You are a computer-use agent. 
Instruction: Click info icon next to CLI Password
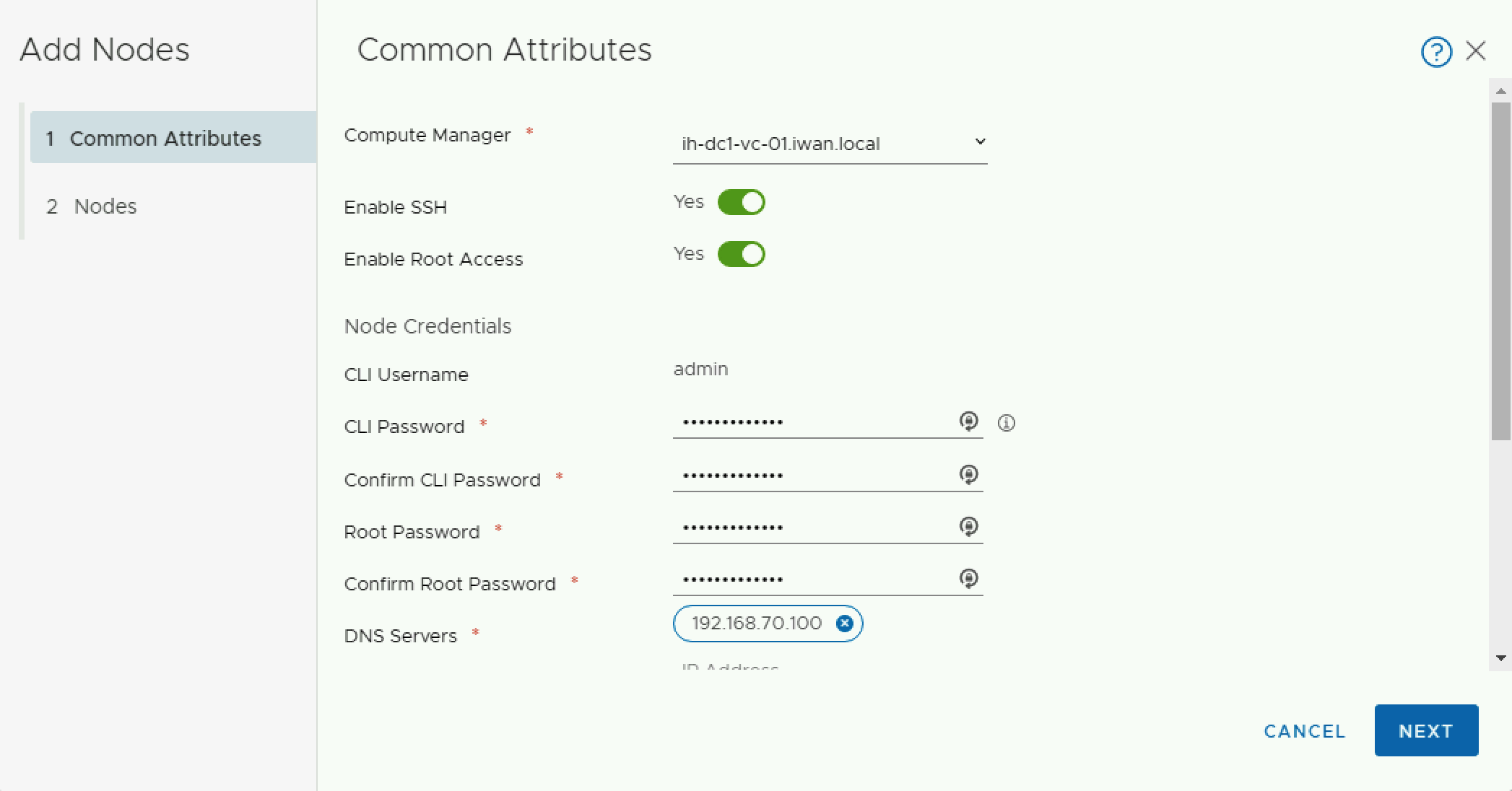pos(1006,423)
